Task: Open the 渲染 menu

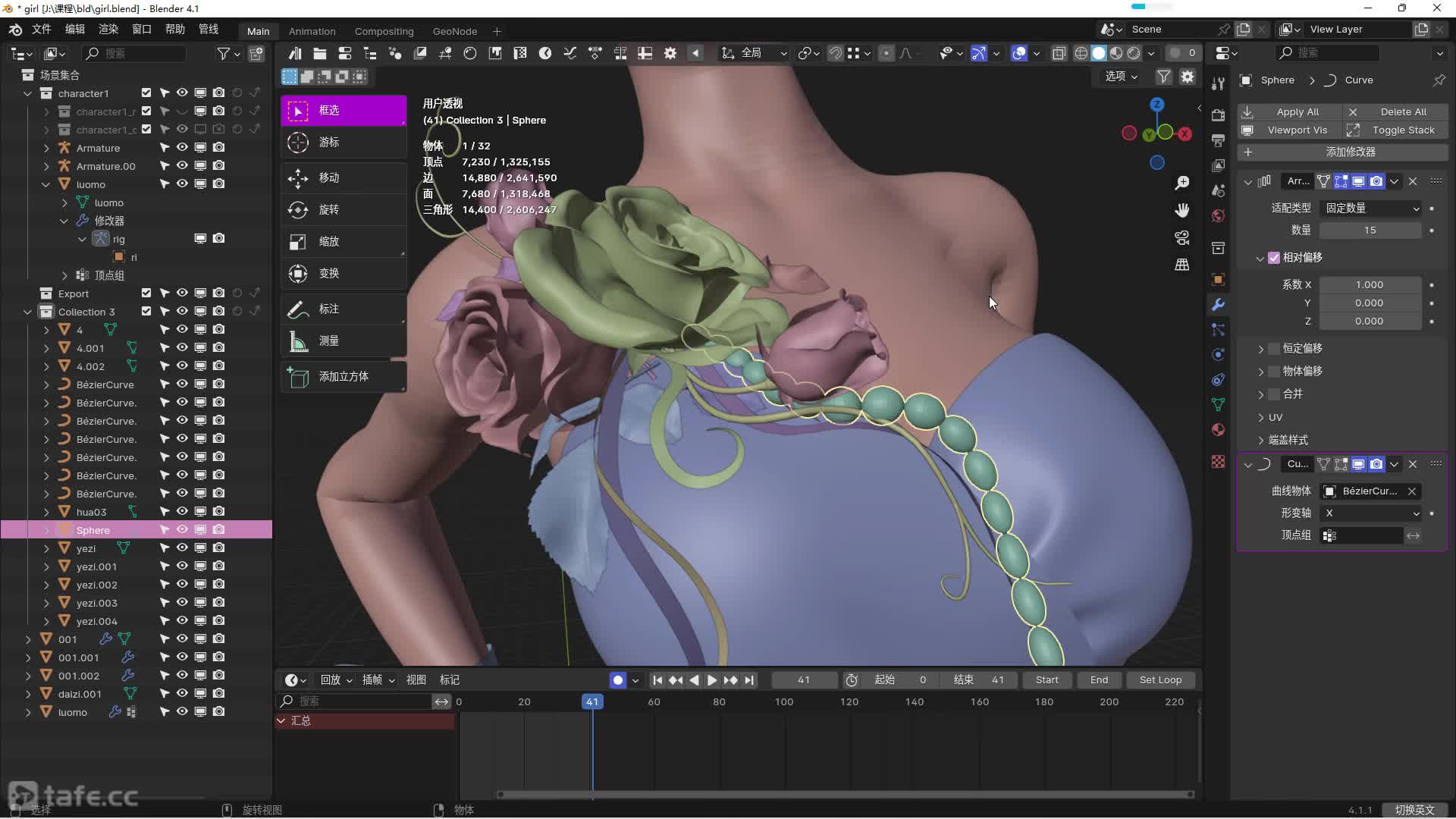Action: tap(108, 29)
